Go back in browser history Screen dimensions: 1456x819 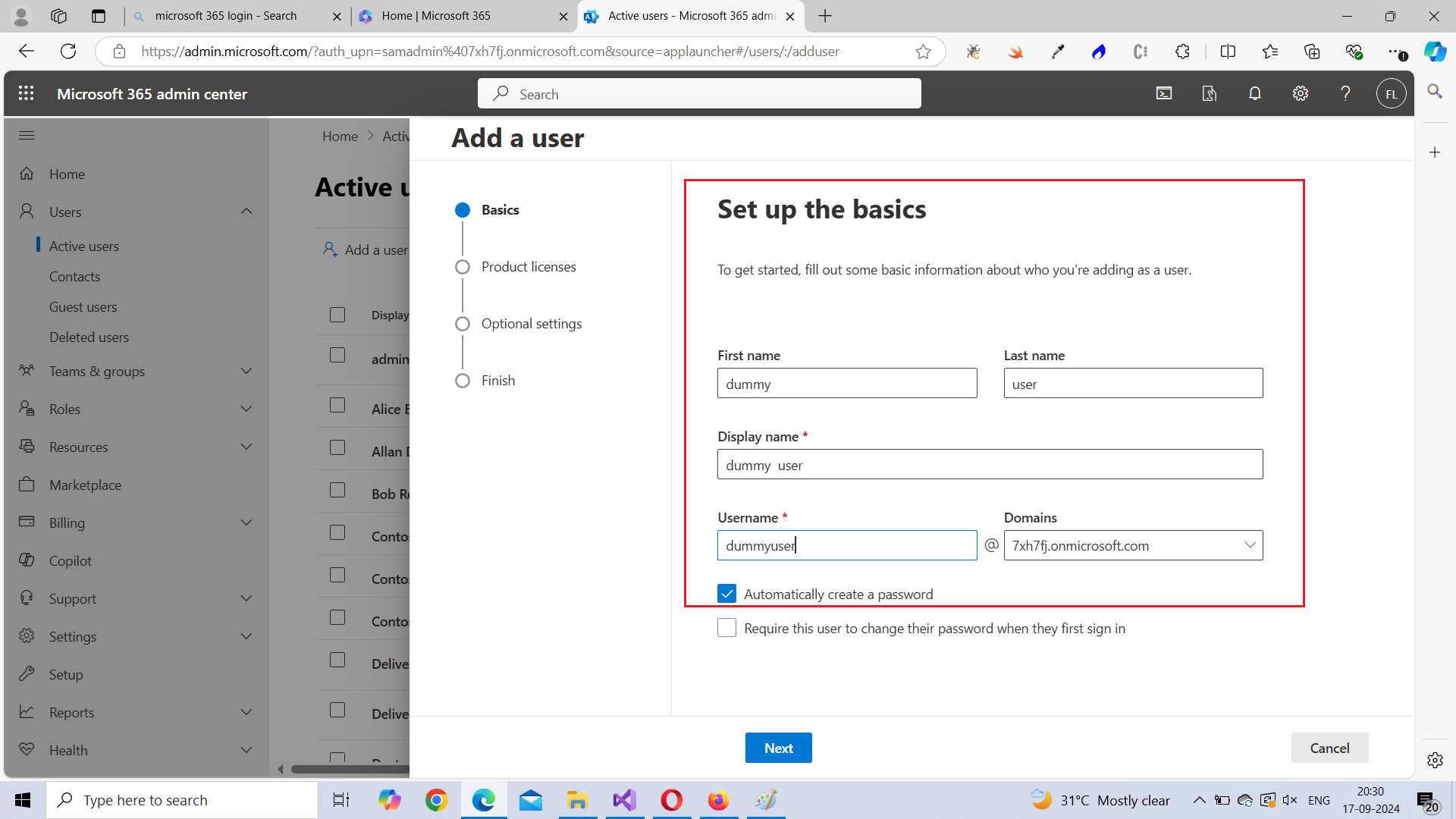27,52
